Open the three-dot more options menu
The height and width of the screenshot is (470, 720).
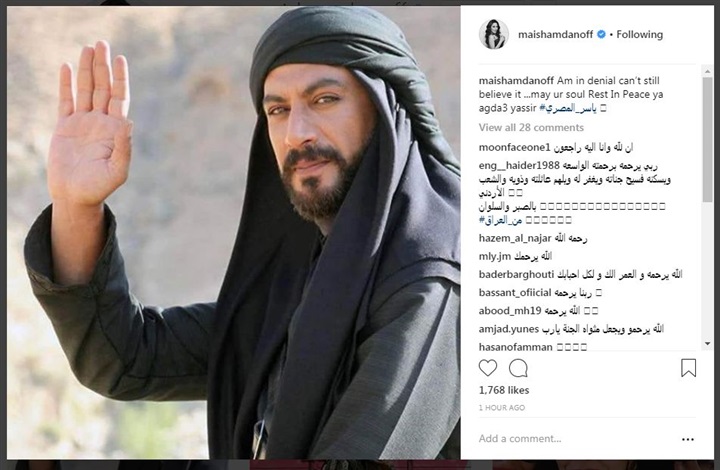688,440
